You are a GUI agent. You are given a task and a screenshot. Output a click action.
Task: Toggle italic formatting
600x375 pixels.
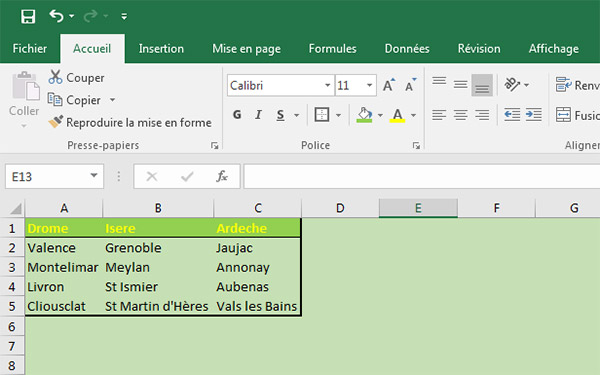(x=258, y=115)
